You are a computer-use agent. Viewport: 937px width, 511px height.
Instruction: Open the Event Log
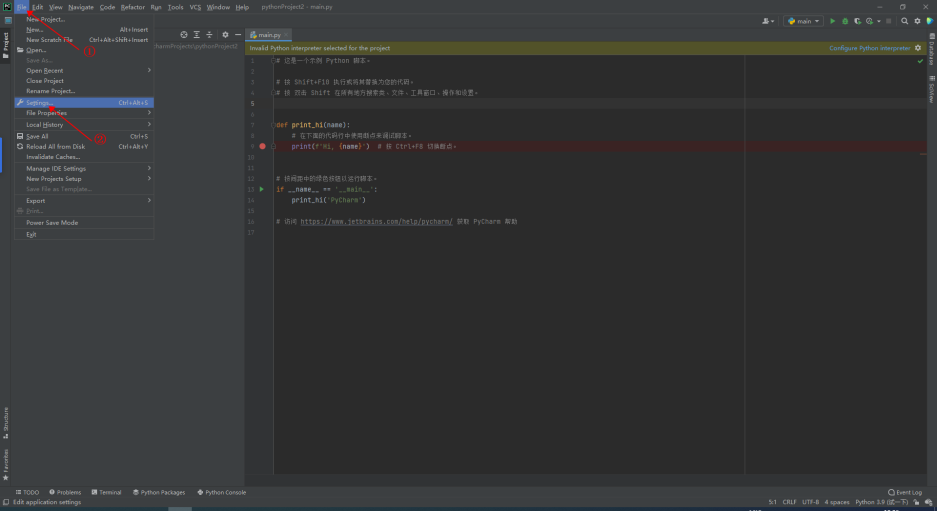(x=905, y=492)
